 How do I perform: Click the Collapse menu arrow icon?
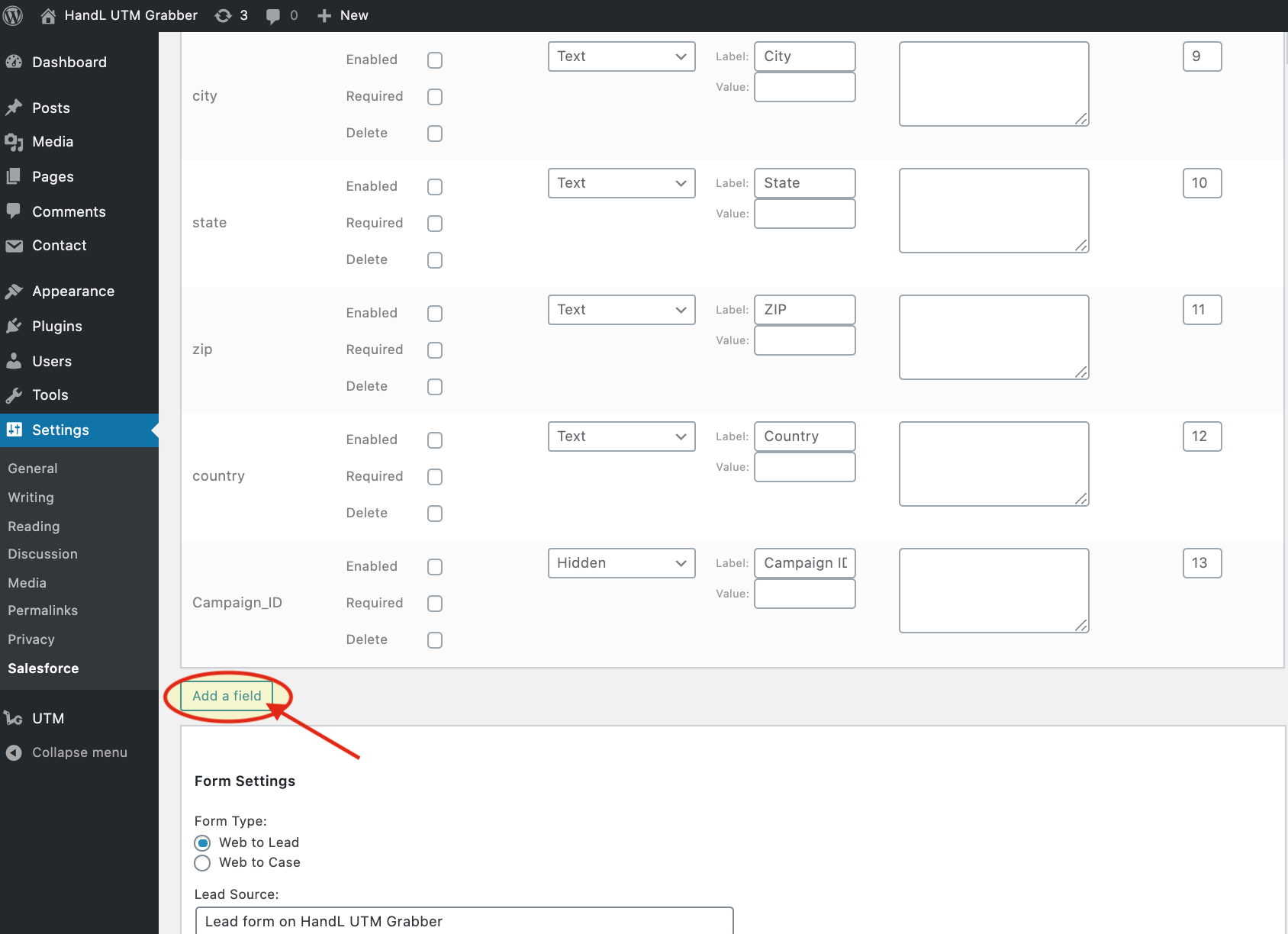pos(14,752)
